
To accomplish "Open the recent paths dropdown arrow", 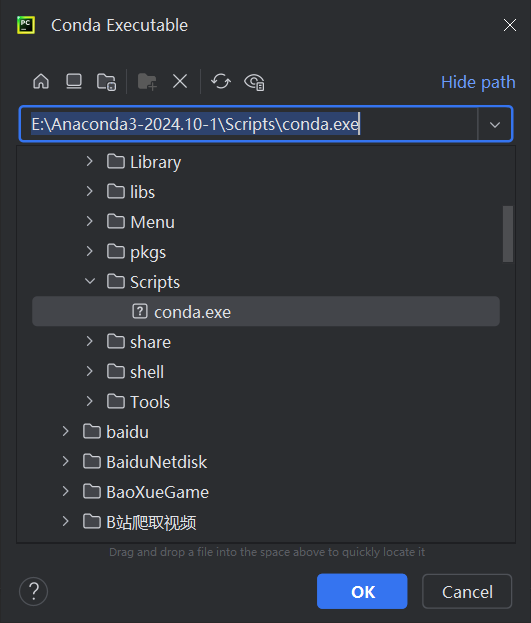I will point(495,125).
